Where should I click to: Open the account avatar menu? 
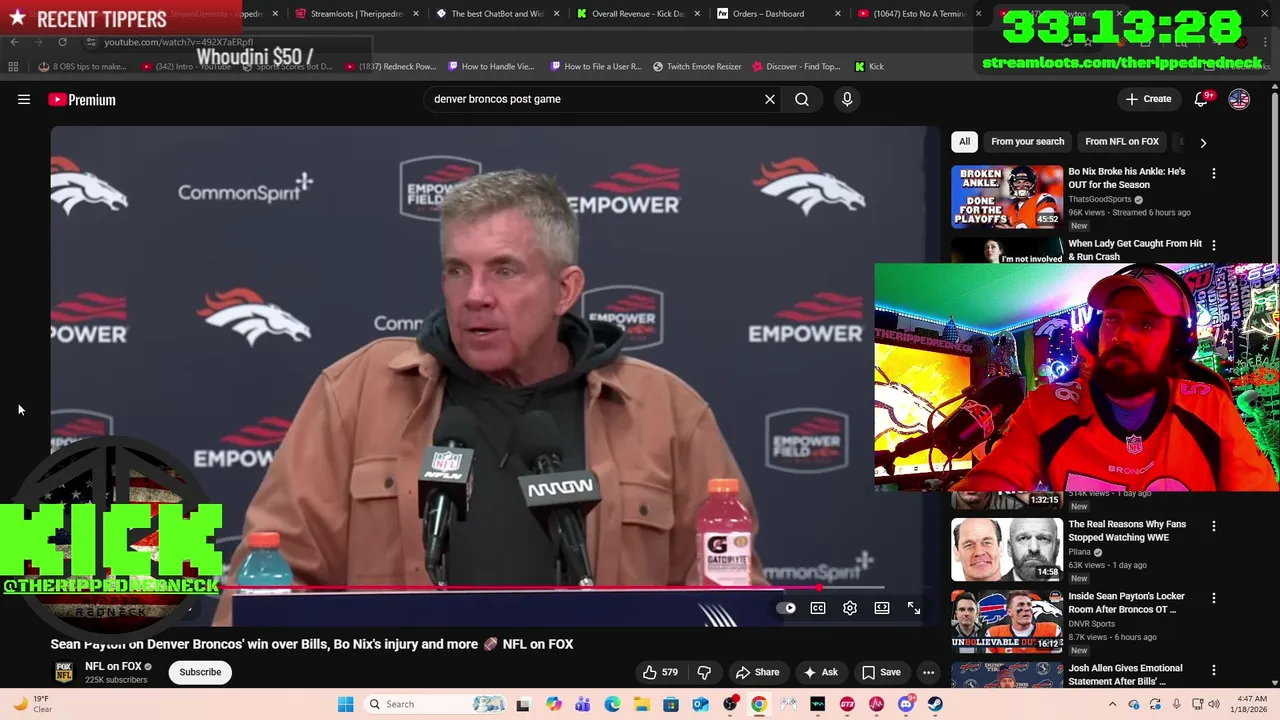[1239, 99]
